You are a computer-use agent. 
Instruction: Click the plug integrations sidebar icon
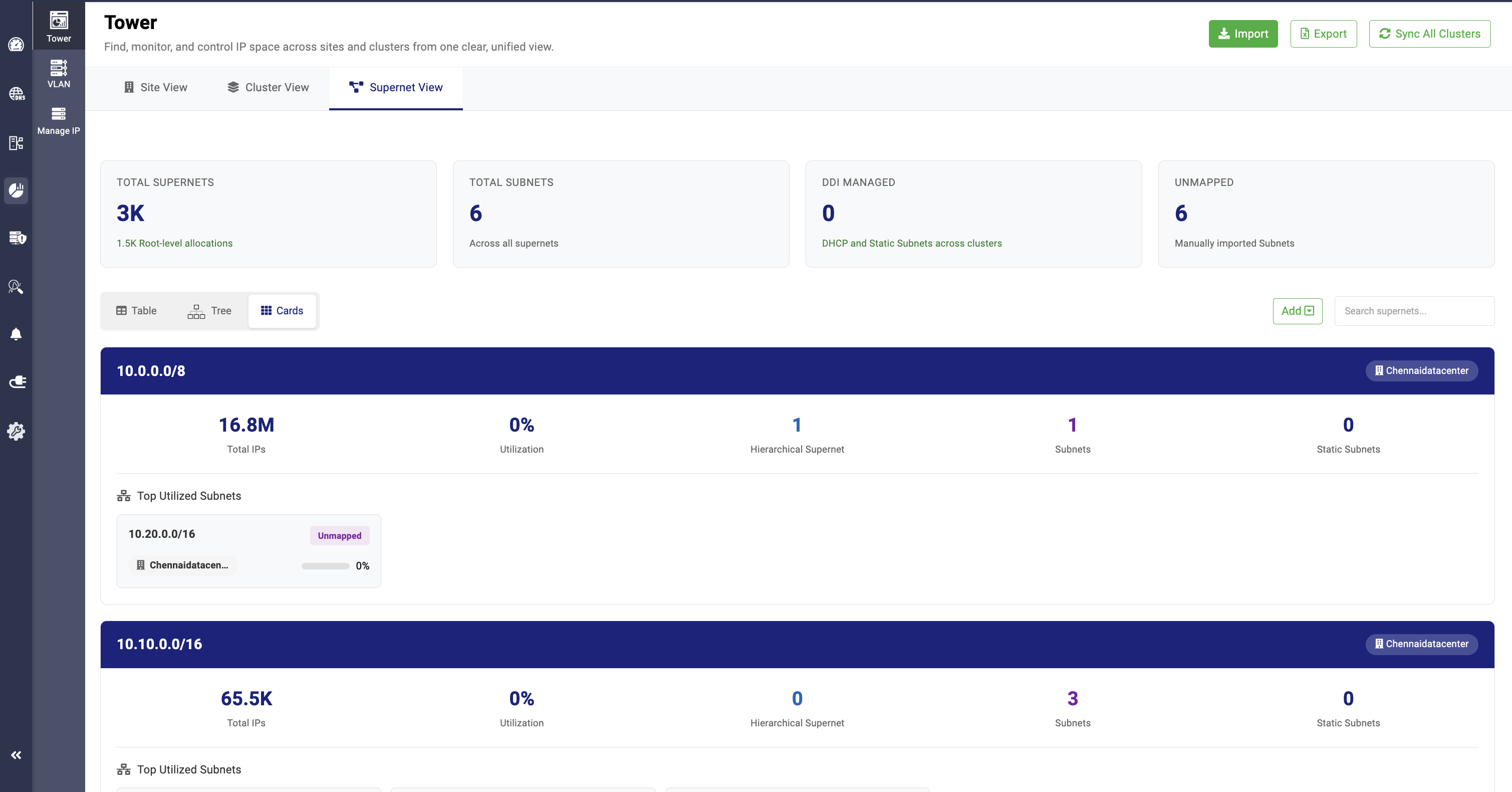(x=17, y=382)
